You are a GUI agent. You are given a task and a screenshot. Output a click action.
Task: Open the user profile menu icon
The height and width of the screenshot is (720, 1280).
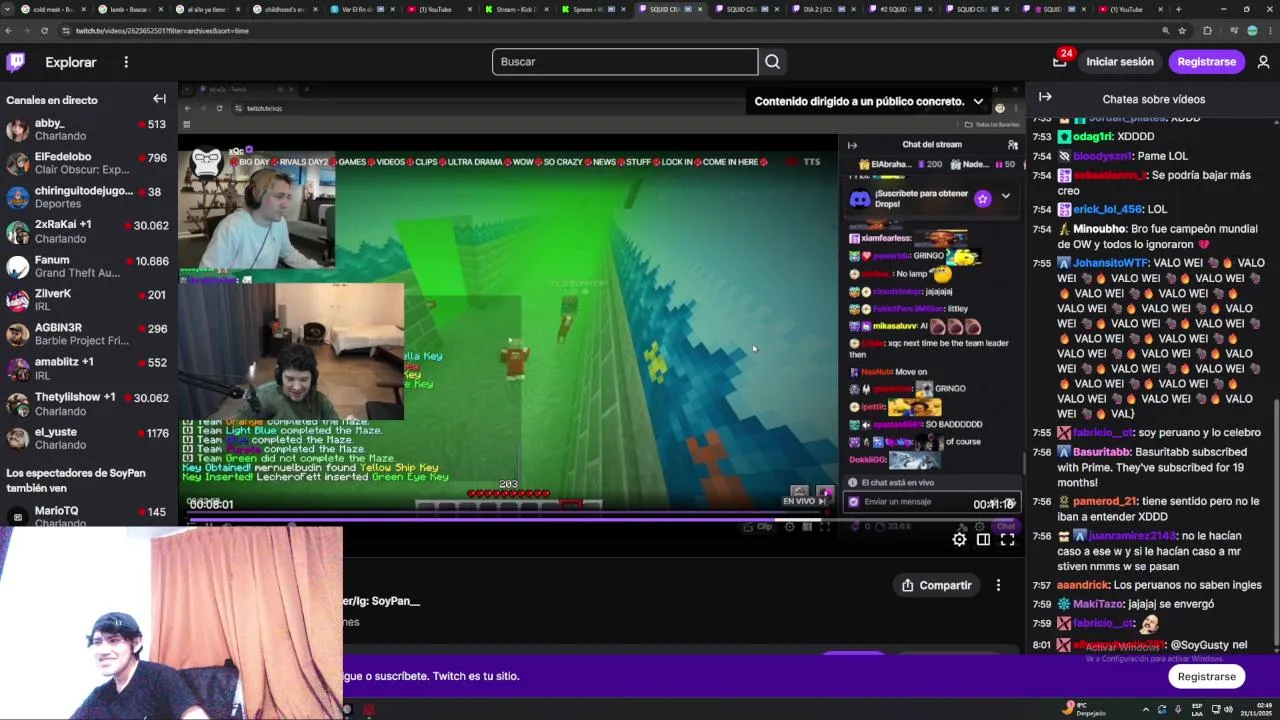1263,62
